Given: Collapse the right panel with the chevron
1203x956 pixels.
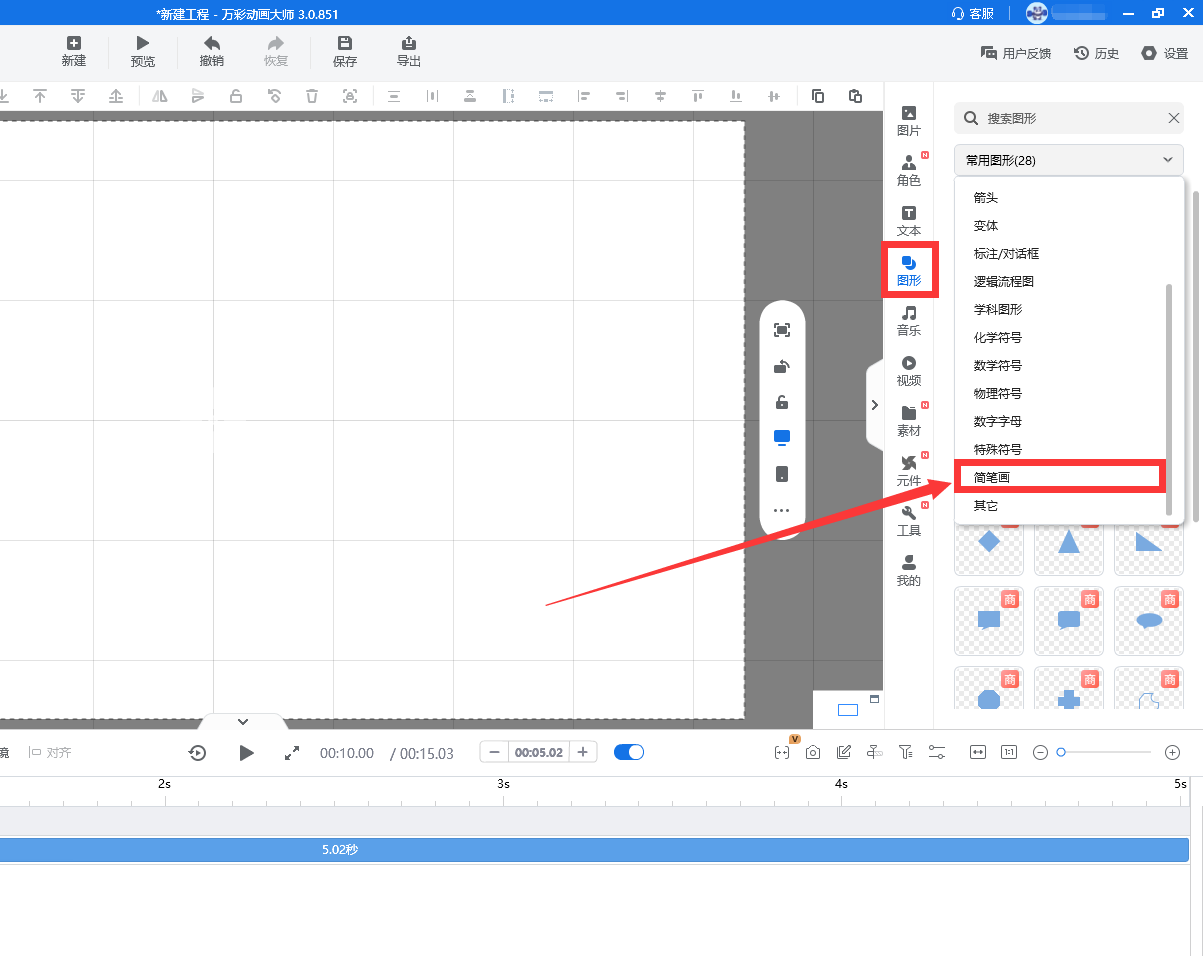Looking at the screenshot, I should coord(874,405).
